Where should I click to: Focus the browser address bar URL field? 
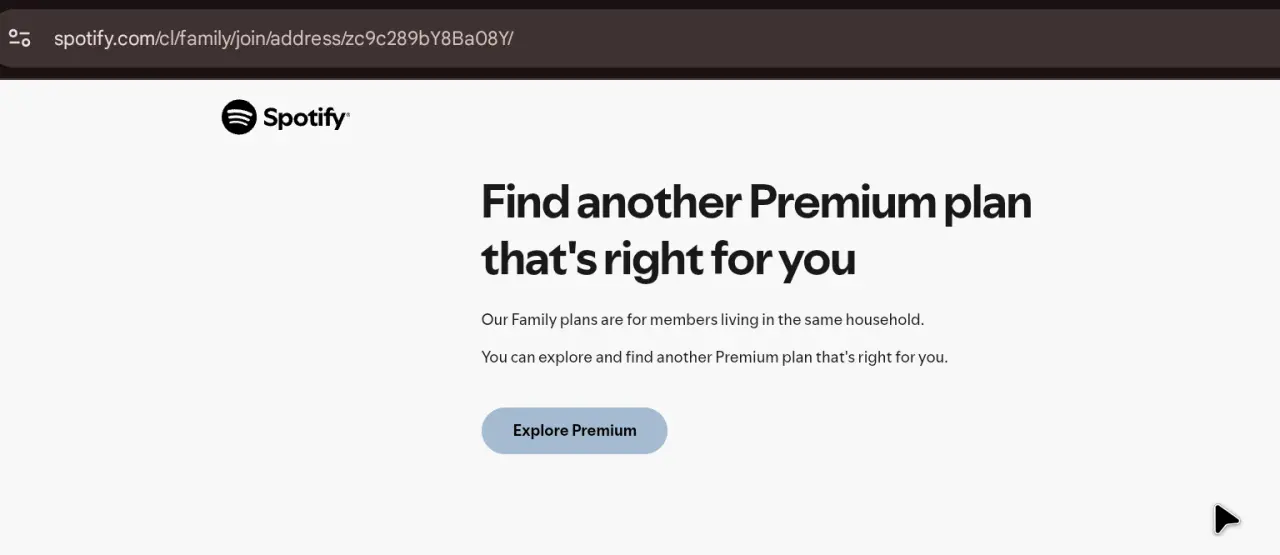click(x=640, y=39)
